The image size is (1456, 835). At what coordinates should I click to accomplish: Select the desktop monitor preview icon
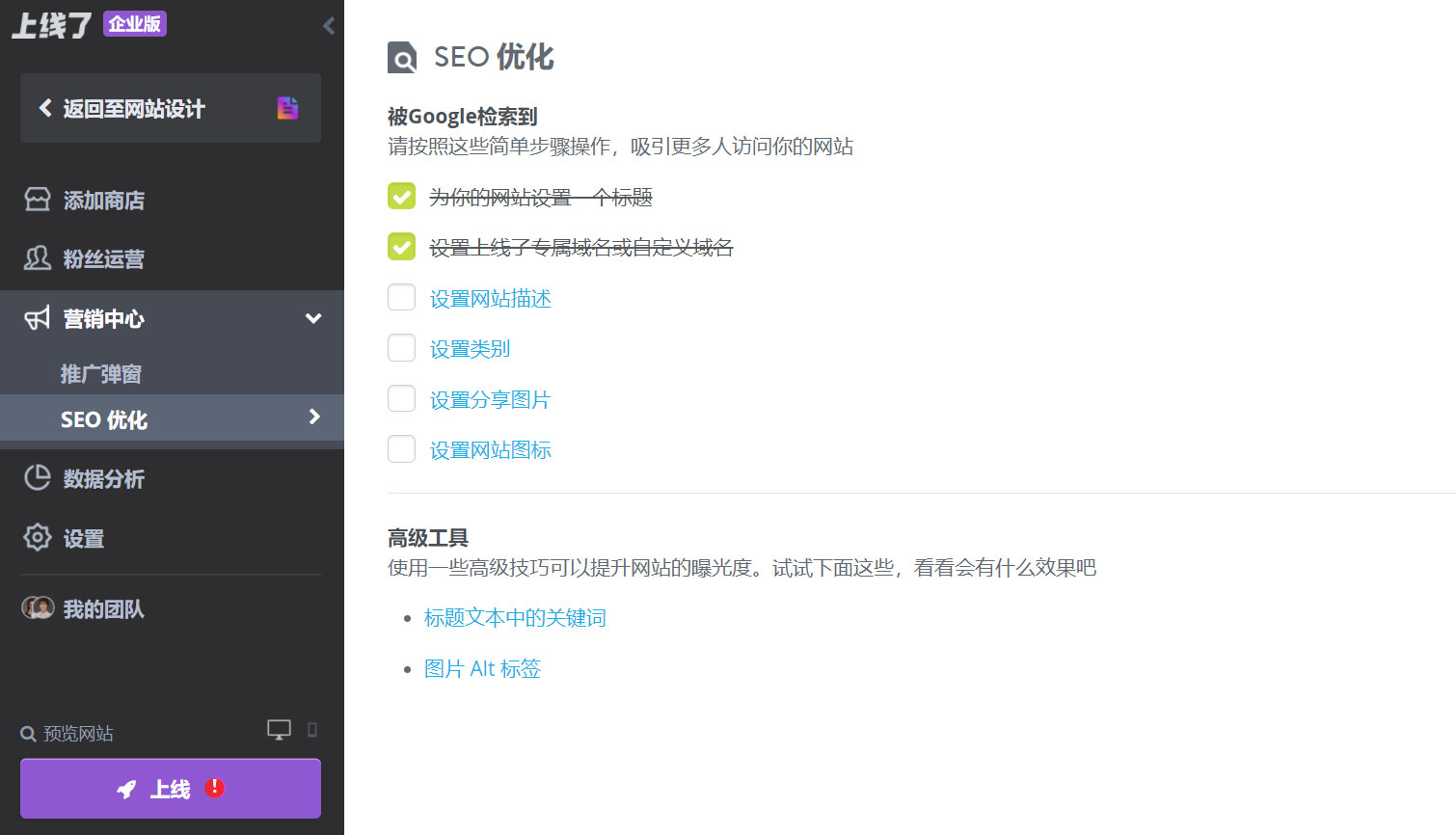278,729
